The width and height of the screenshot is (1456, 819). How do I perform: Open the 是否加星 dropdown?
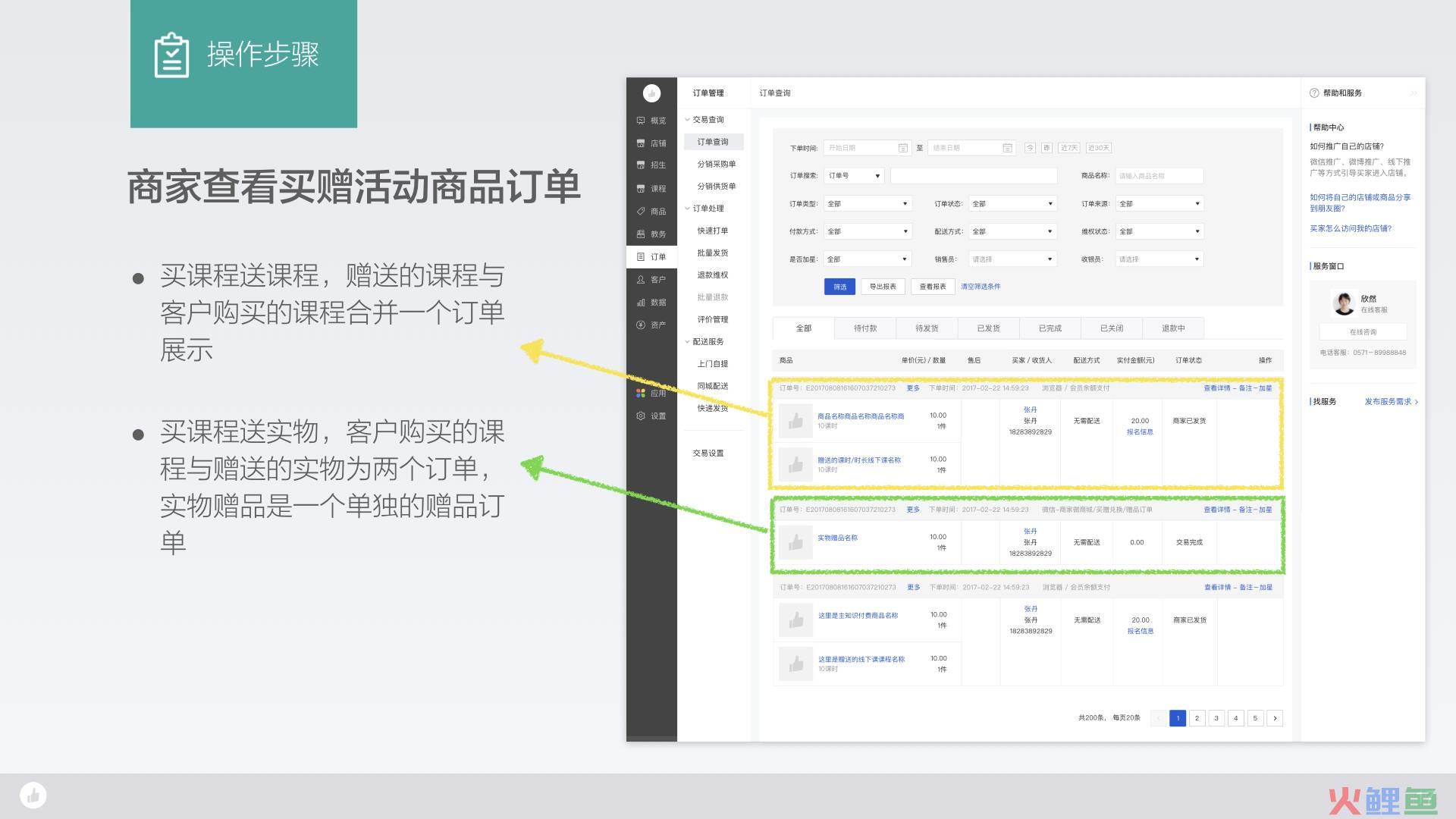(868, 259)
